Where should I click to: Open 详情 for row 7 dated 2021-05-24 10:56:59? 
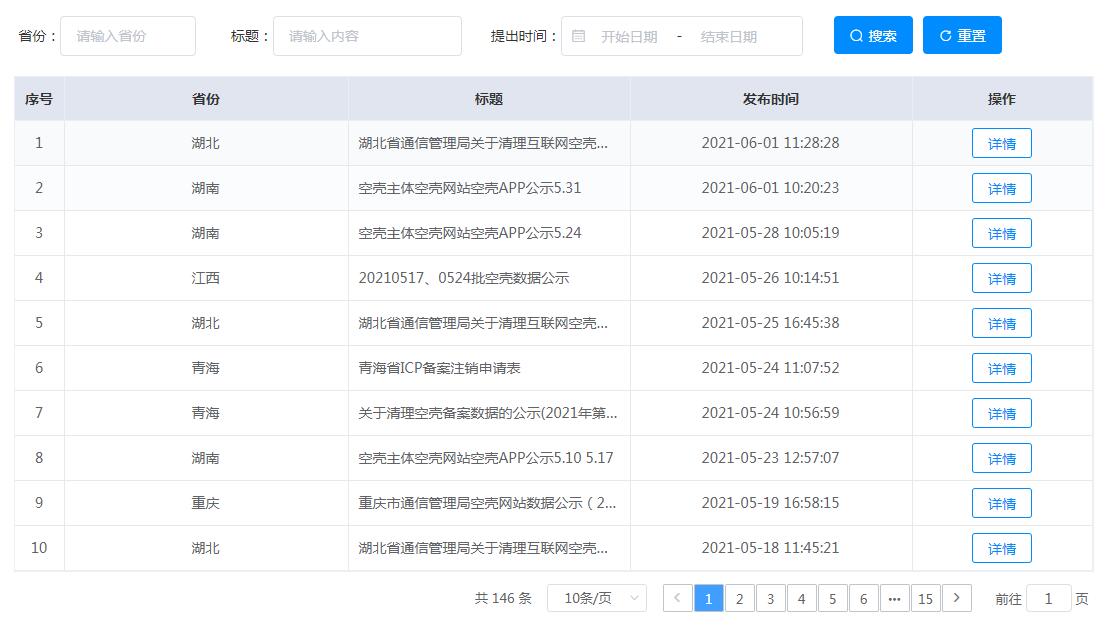1002,414
